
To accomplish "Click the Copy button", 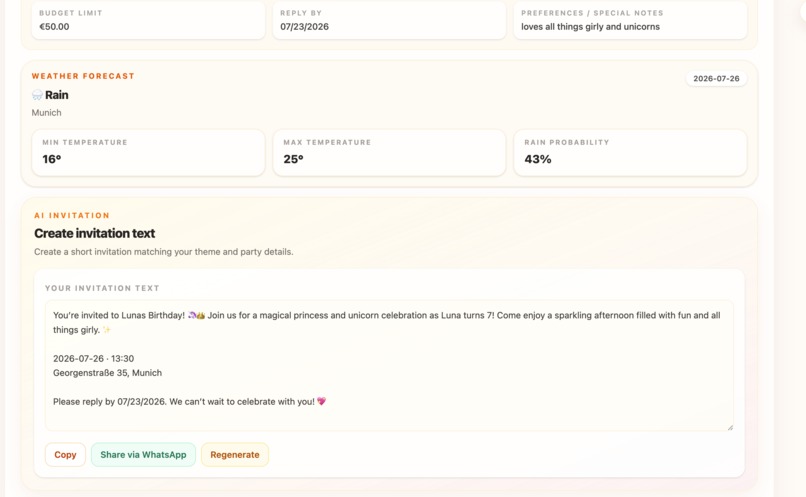I will coord(65,455).
